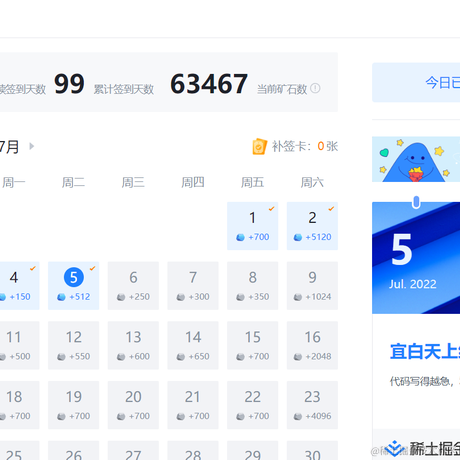Select day 29 calendar cell
Image resolution: width=460 pixels, height=460 pixels.
252,450
